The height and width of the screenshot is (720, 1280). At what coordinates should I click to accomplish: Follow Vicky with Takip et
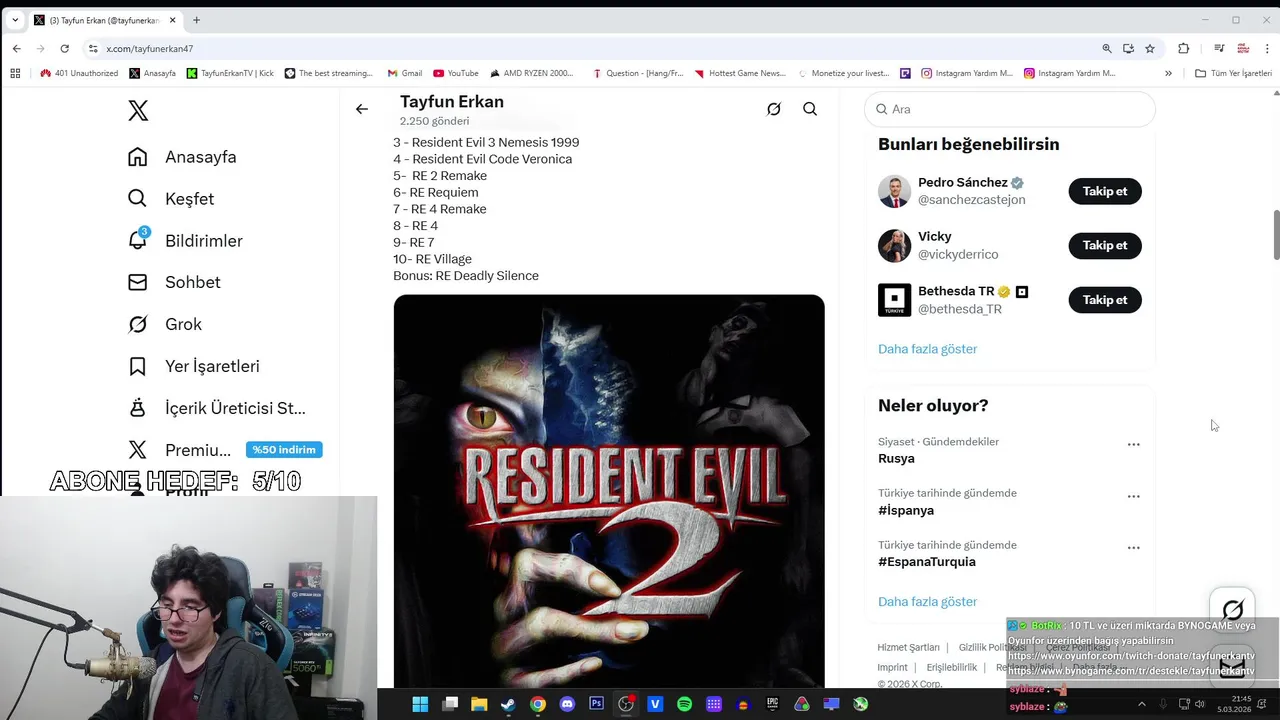[1105, 245]
